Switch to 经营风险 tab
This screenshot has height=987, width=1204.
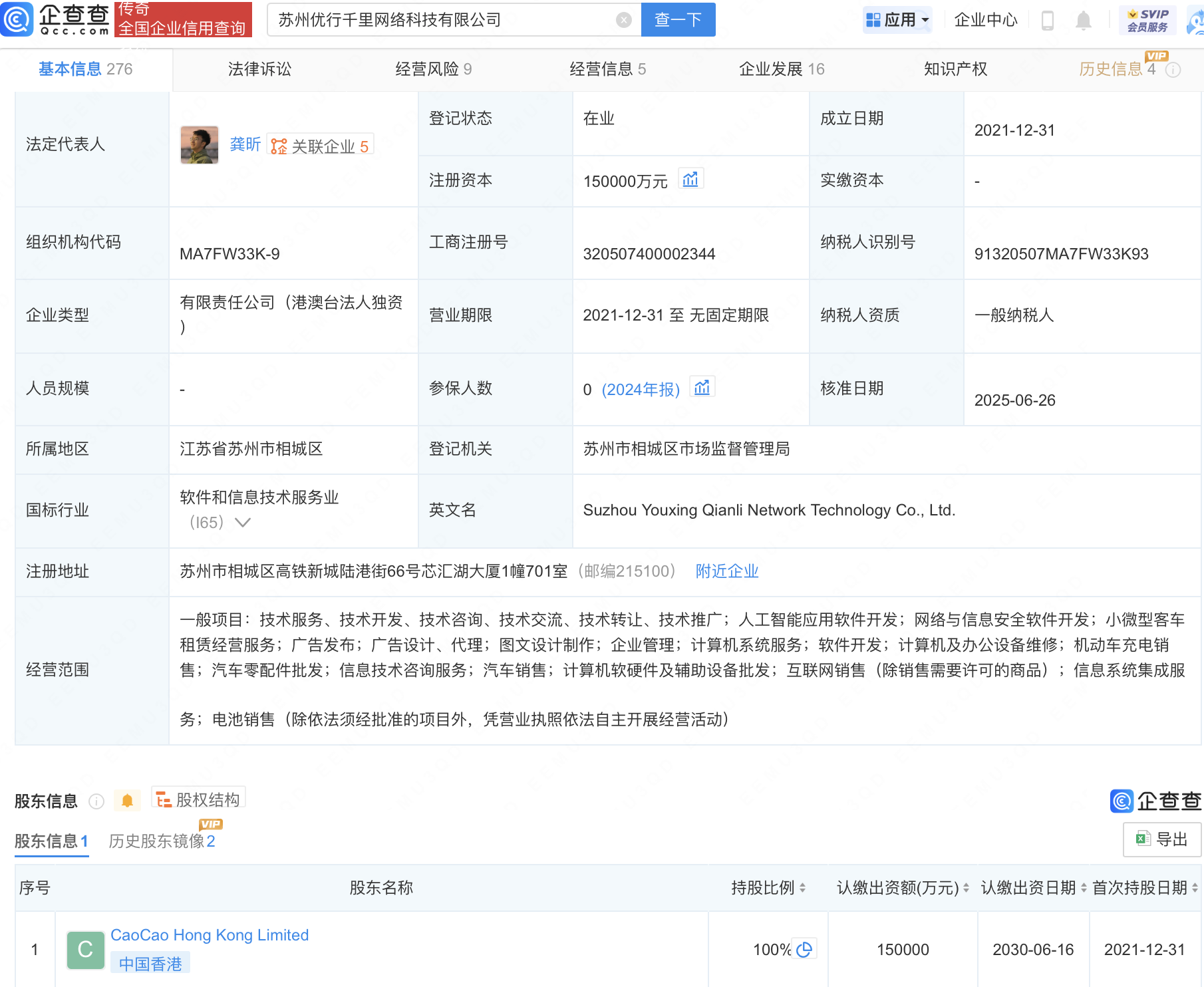coord(434,69)
